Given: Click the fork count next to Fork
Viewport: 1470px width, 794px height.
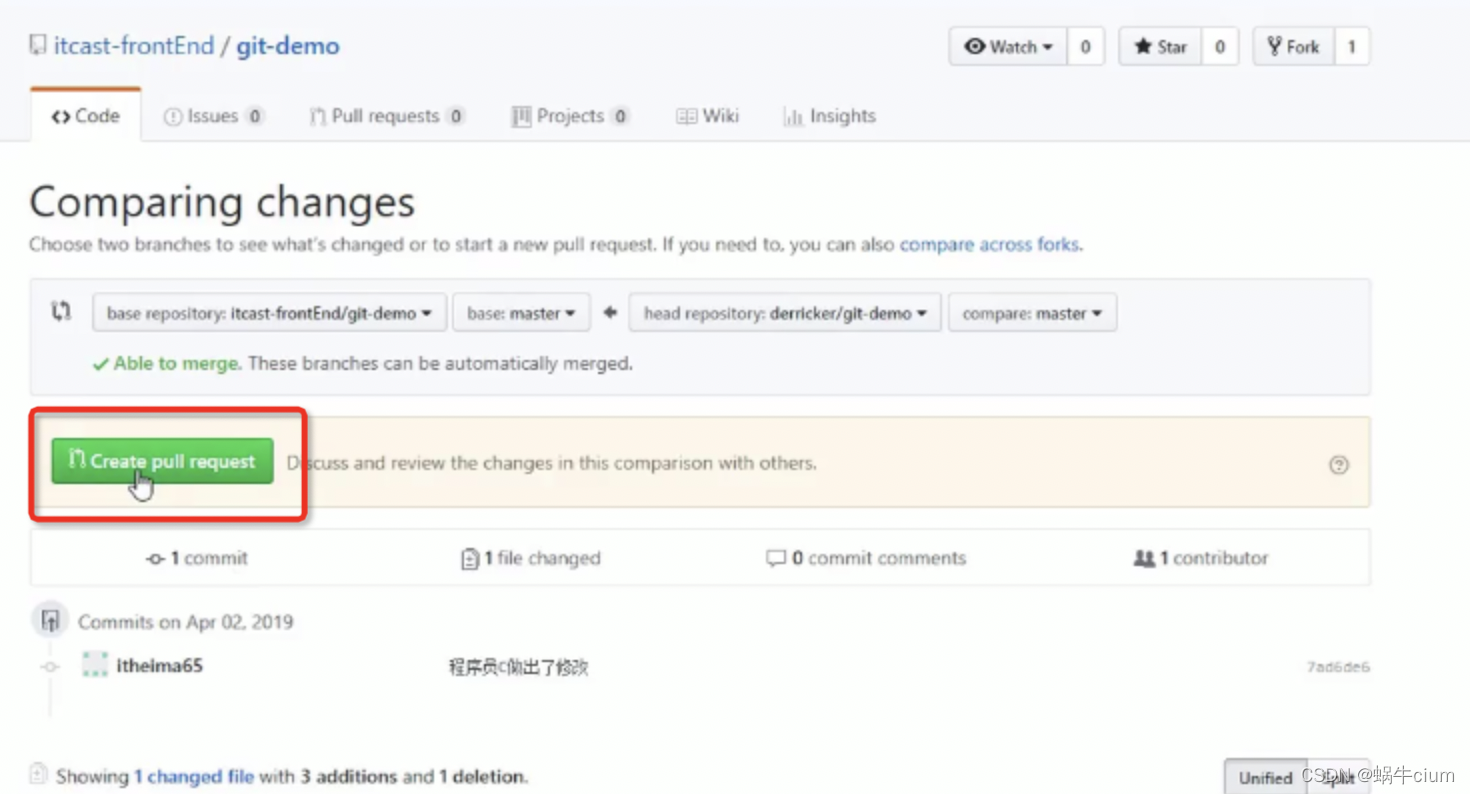Looking at the screenshot, I should pos(1352,47).
